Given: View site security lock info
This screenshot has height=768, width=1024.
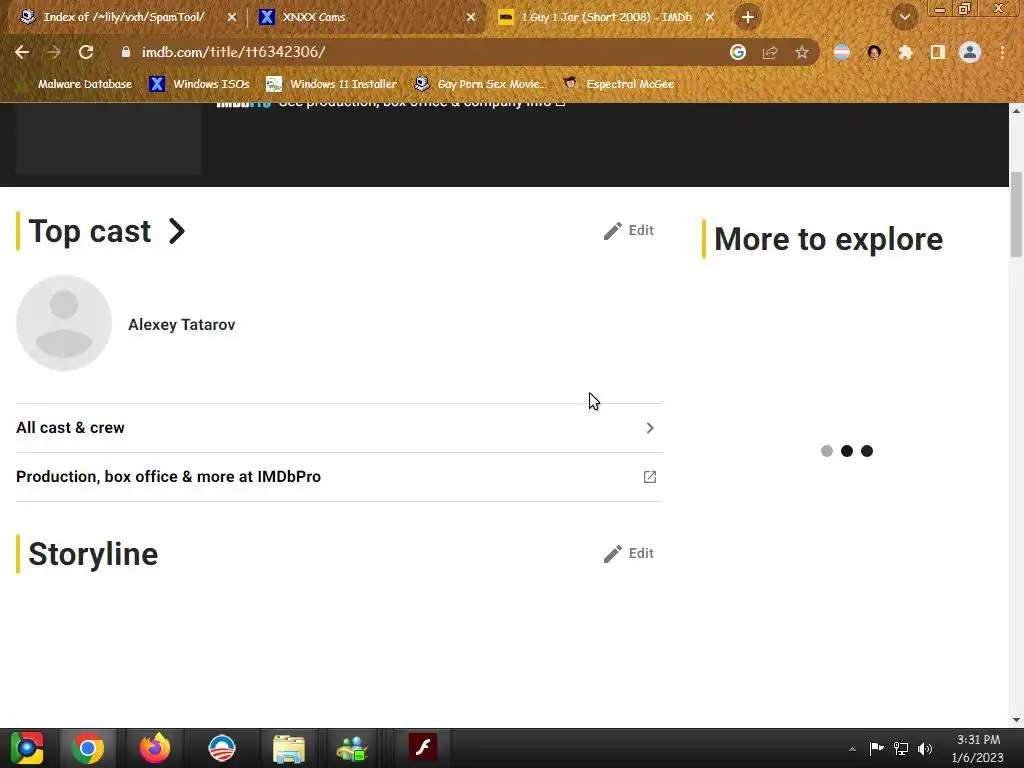Looking at the screenshot, I should 126,52.
